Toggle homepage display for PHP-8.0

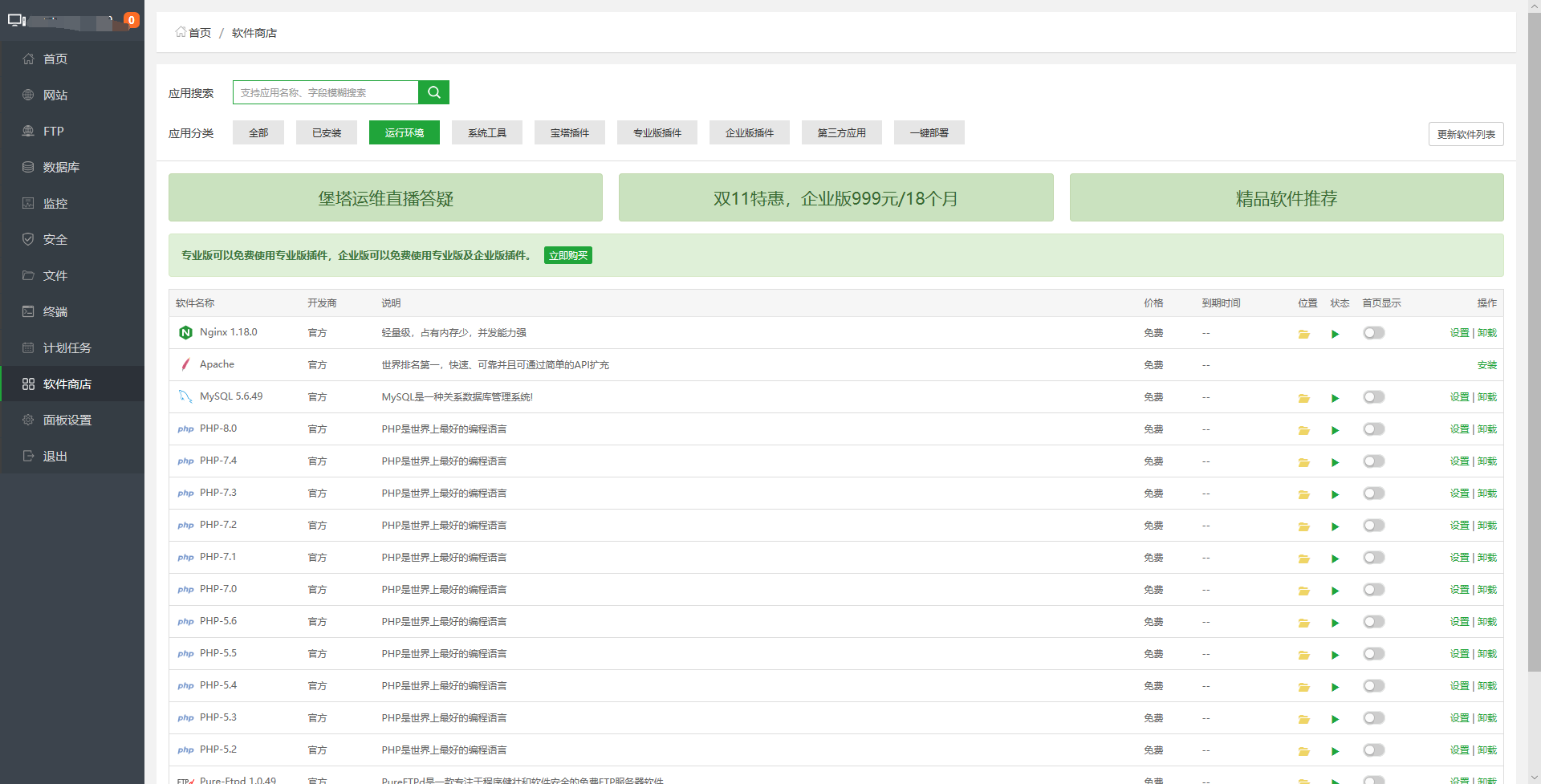(x=1373, y=429)
